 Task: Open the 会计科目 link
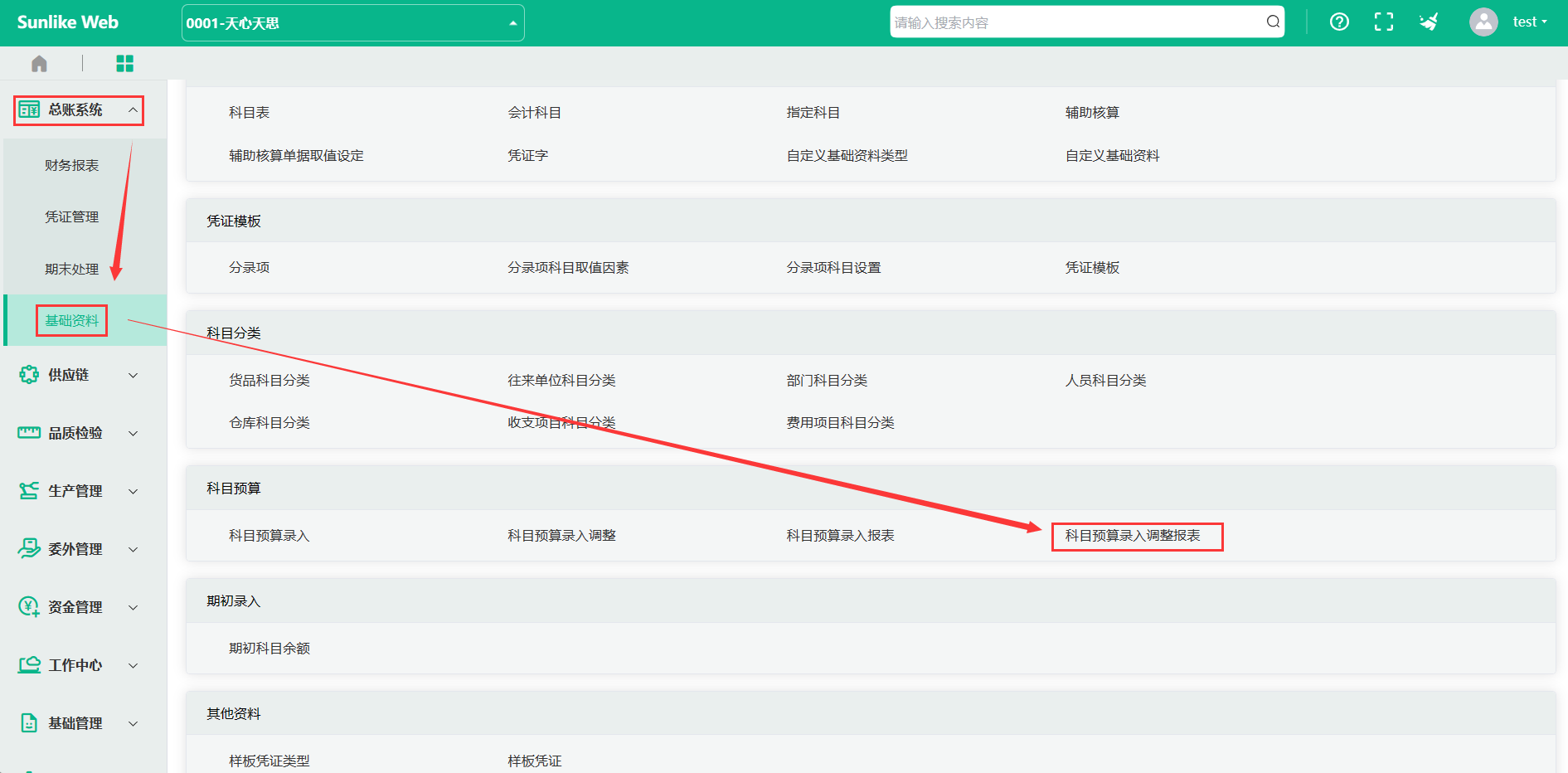coord(535,113)
